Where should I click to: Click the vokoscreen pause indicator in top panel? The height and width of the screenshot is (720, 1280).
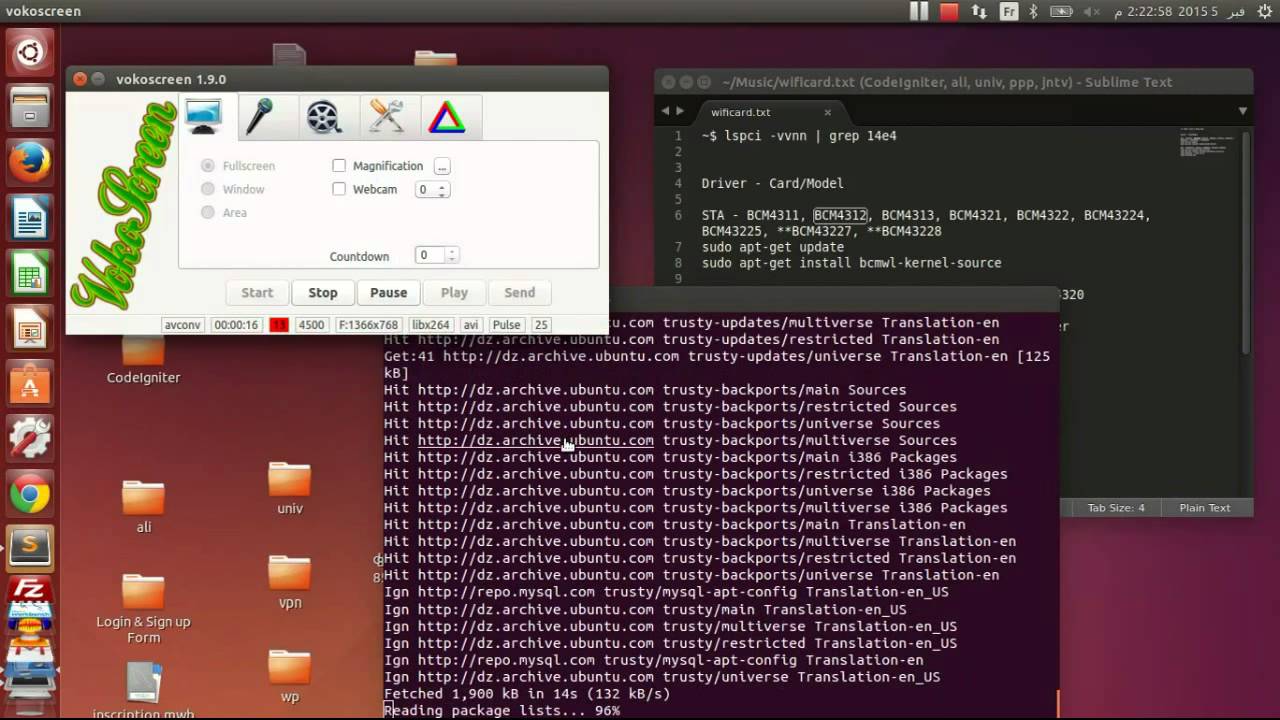point(919,11)
